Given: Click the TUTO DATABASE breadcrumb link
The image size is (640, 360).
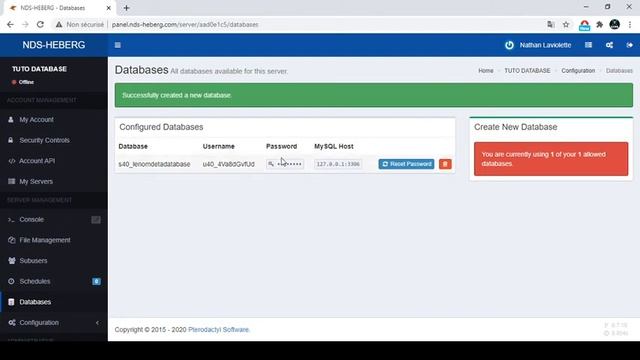Looking at the screenshot, I should click(527, 71).
